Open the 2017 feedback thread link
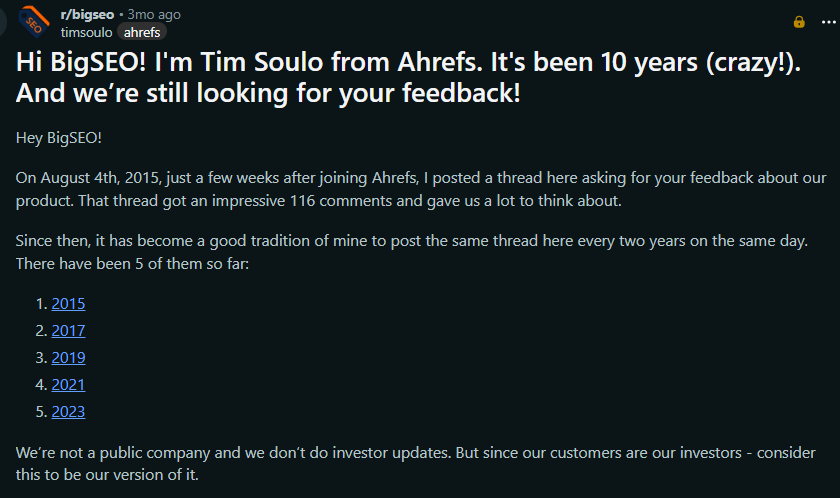The width and height of the screenshot is (840, 498). click(68, 330)
